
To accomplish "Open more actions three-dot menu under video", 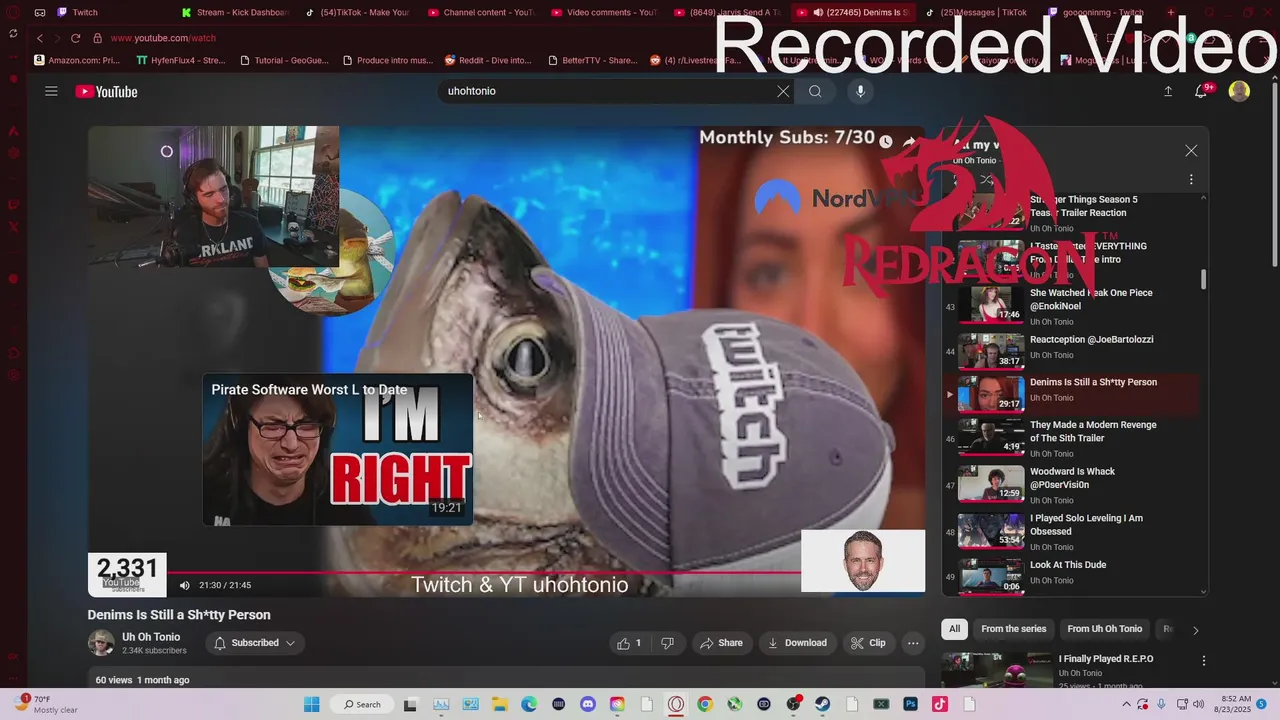I will (x=912, y=643).
